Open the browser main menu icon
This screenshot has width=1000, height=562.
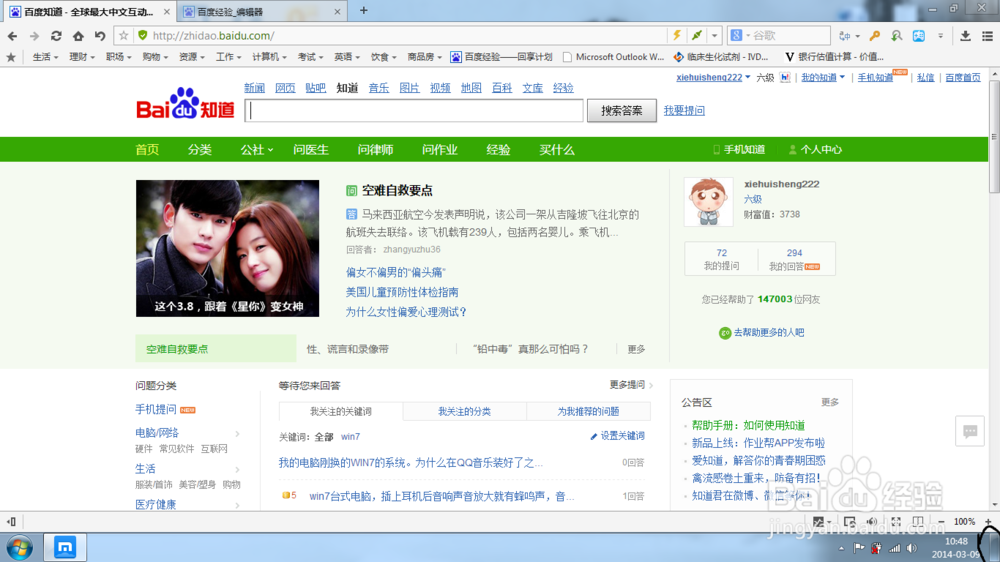tap(987, 36)
